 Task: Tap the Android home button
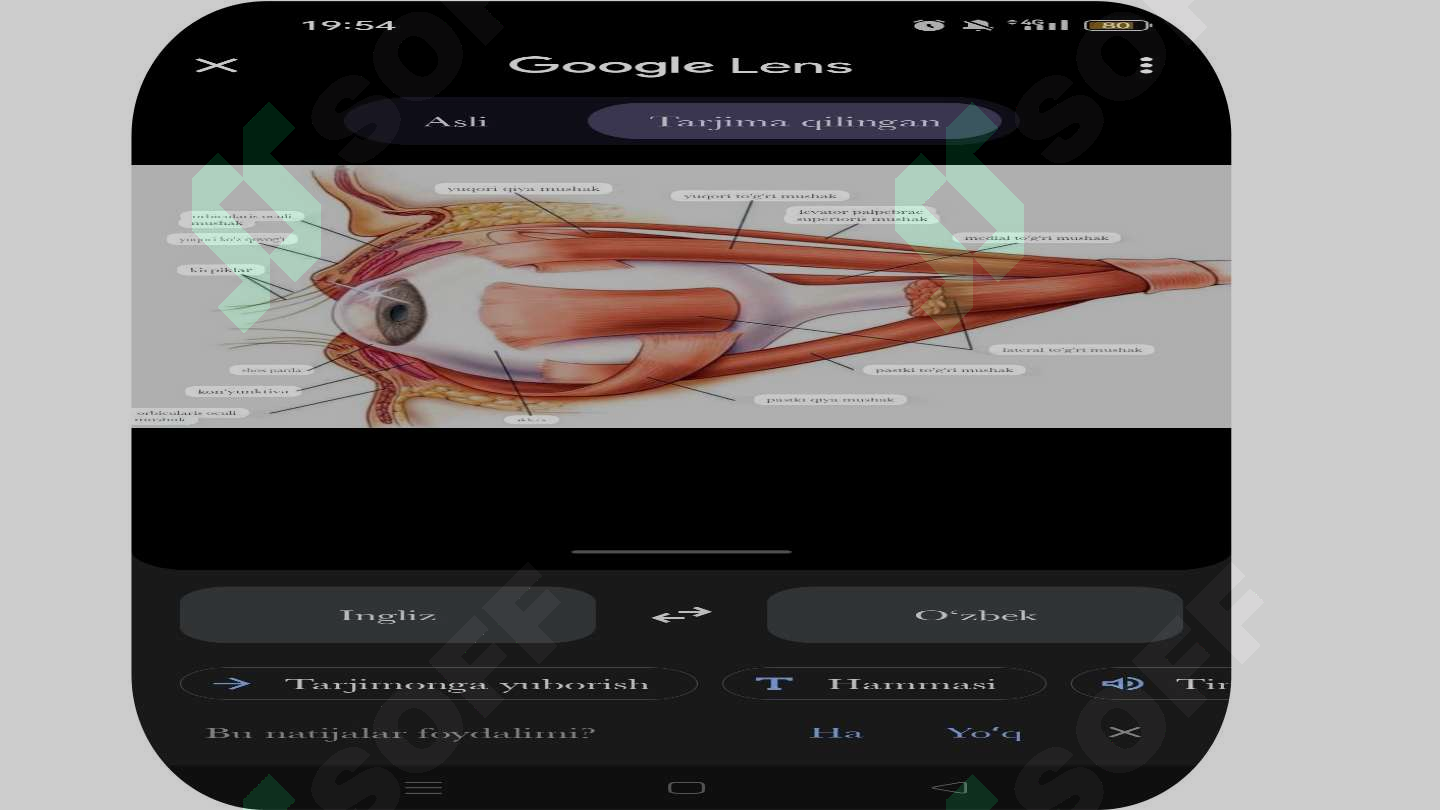[686, 788]
